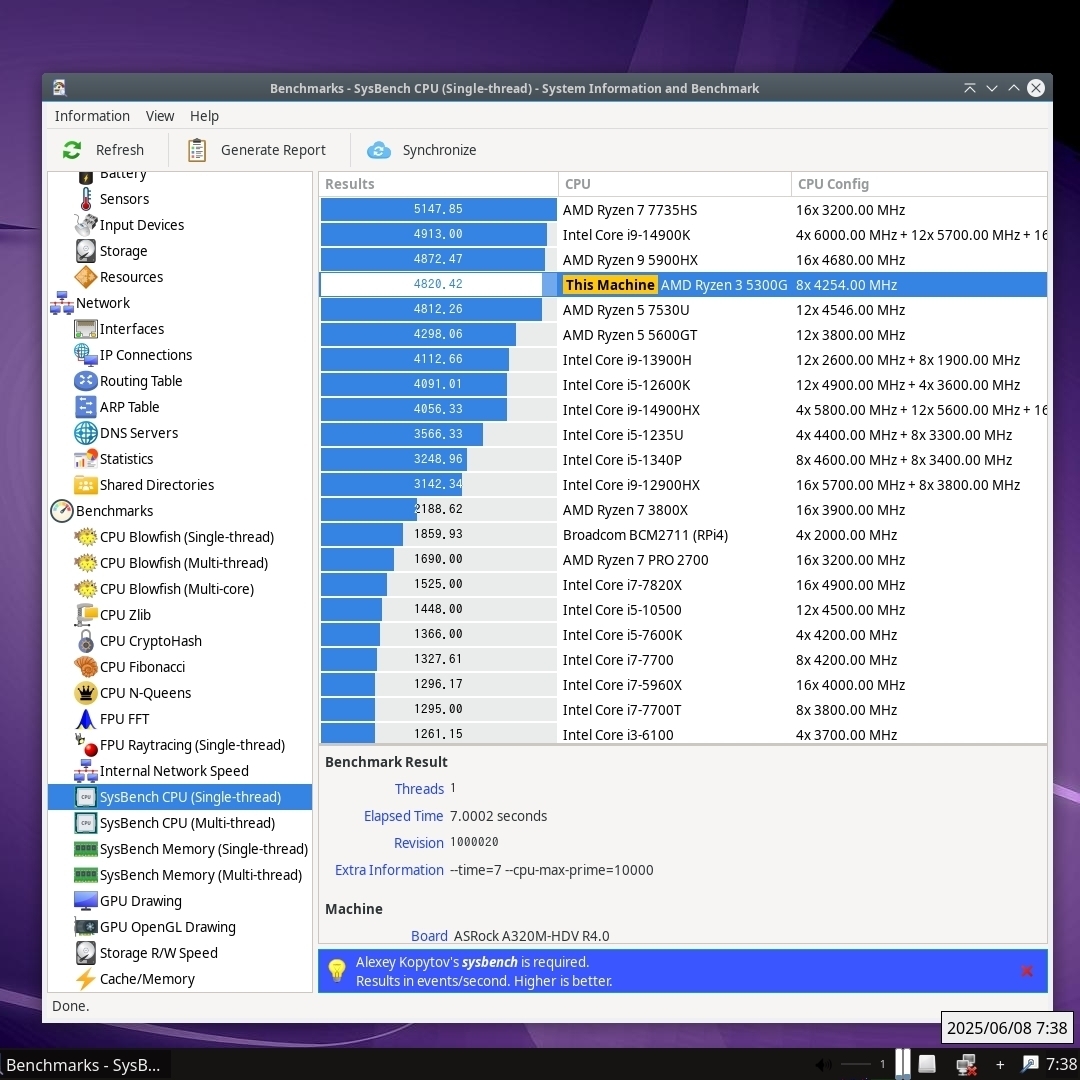Click the Cache/Memory lightning icon
Image resolution: width=1080 pixels, height=1080 pixels.
pyautogui.click(x=85, y=979)
